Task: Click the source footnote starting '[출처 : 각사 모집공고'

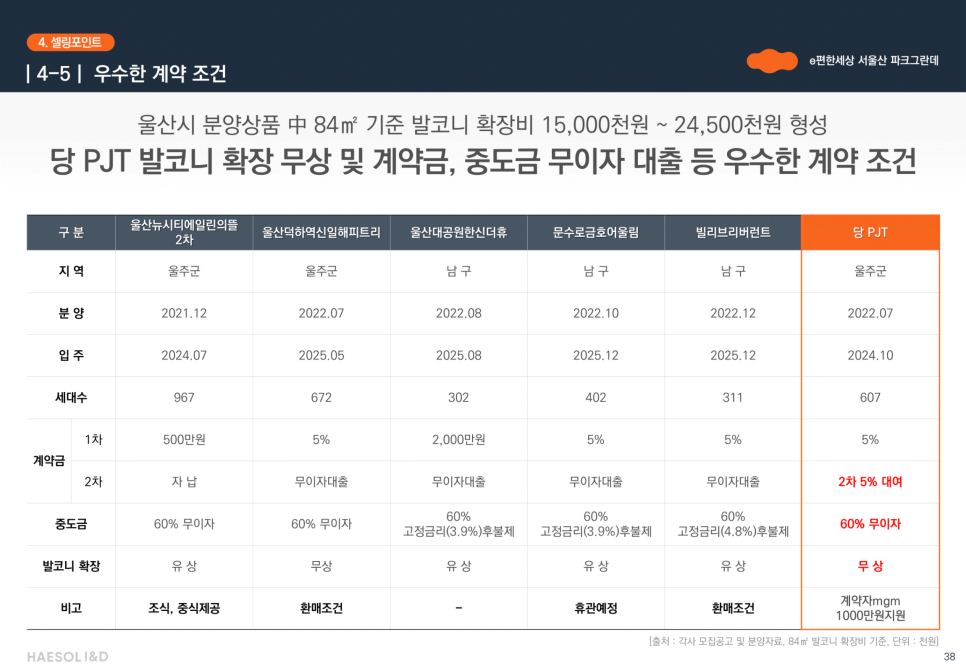Action: pos(794,641)
